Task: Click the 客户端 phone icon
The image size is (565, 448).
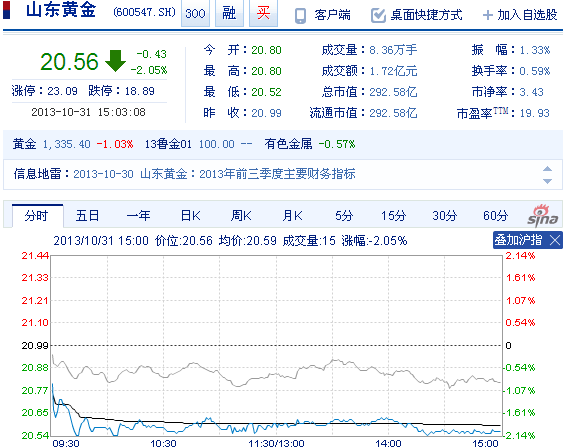Action: point(300,15)
